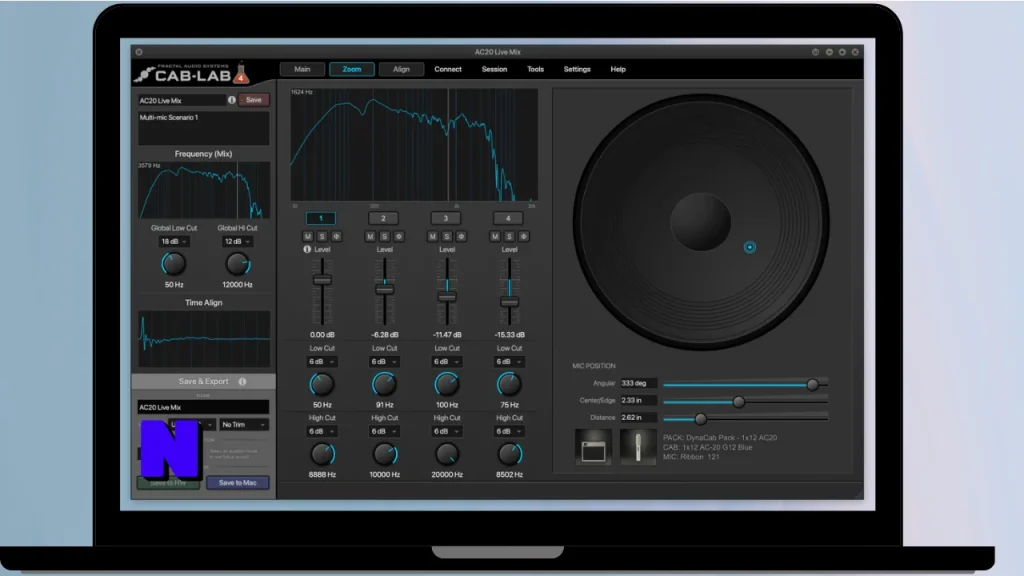Open the Global Hi Cut 12 dB dropdown
Image resolution: width=1024 pixels, height=576 pixels.
(237, 242)
